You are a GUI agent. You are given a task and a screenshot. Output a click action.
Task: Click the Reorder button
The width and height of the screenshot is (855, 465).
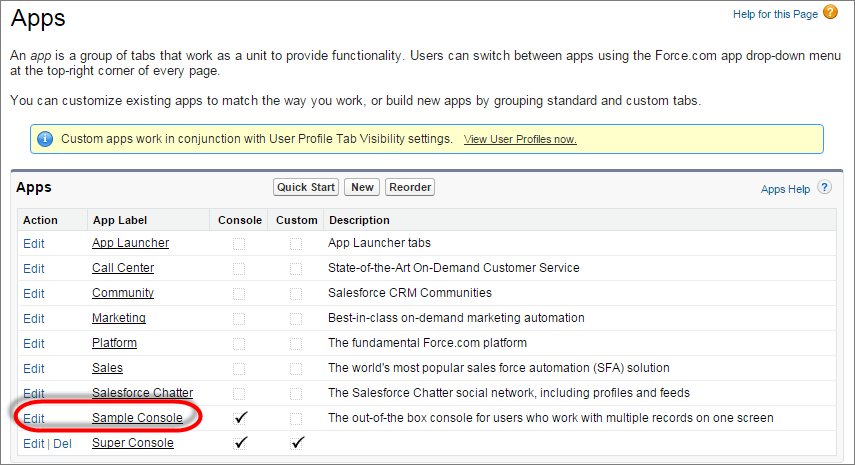(x=410, y=187)
